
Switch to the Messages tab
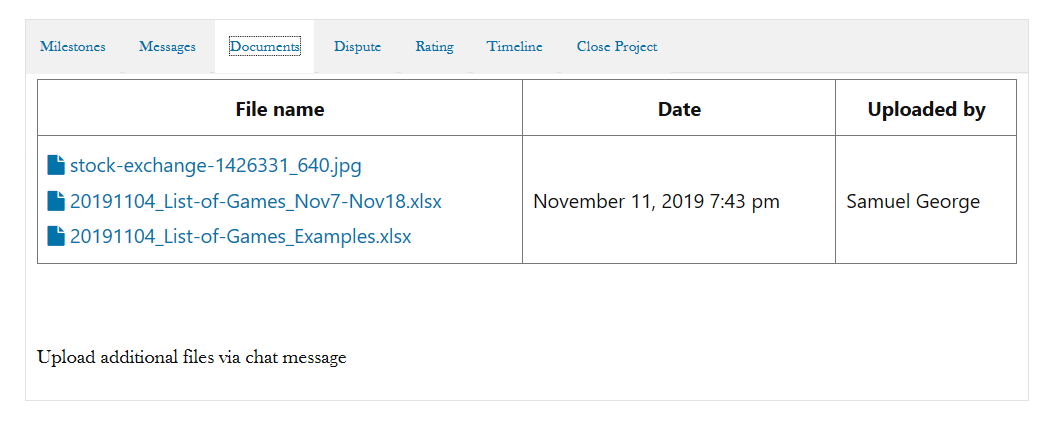[x=168, y=46]
